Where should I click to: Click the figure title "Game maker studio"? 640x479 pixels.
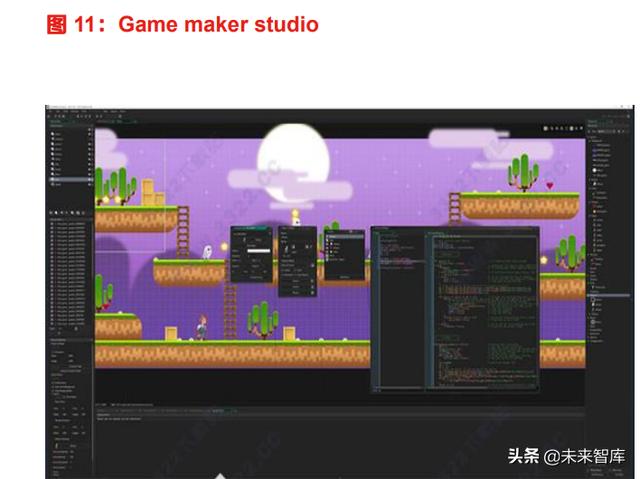click(x=218, y=24)
